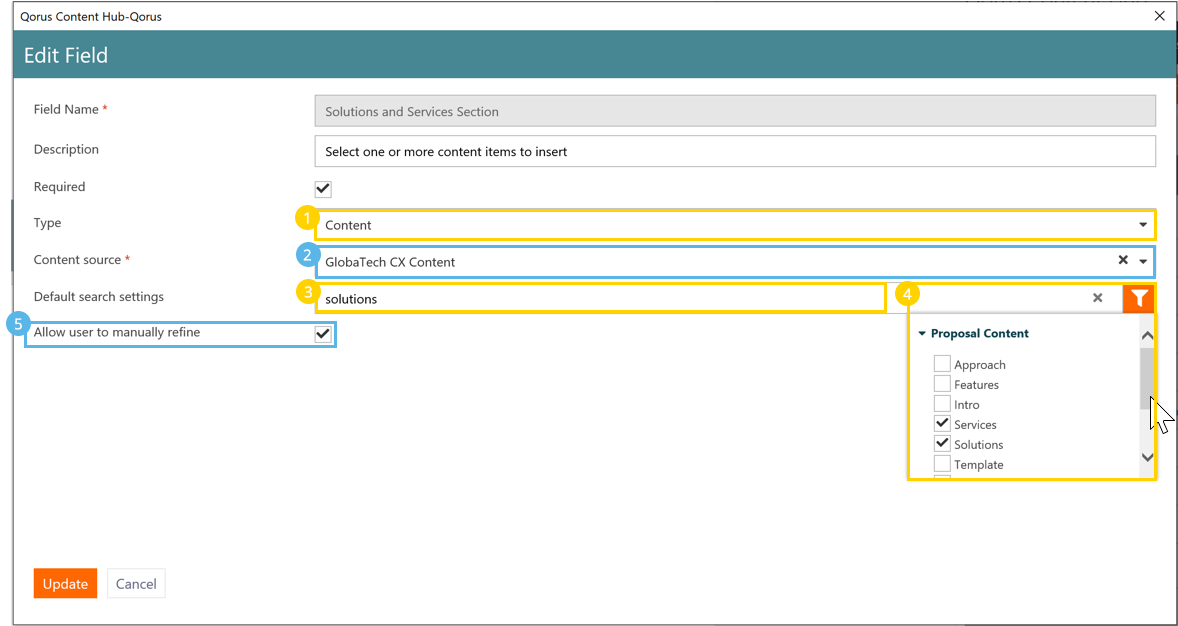
Task: Click the filter list scrollbar thumb
Action: tap(1147, 377)
